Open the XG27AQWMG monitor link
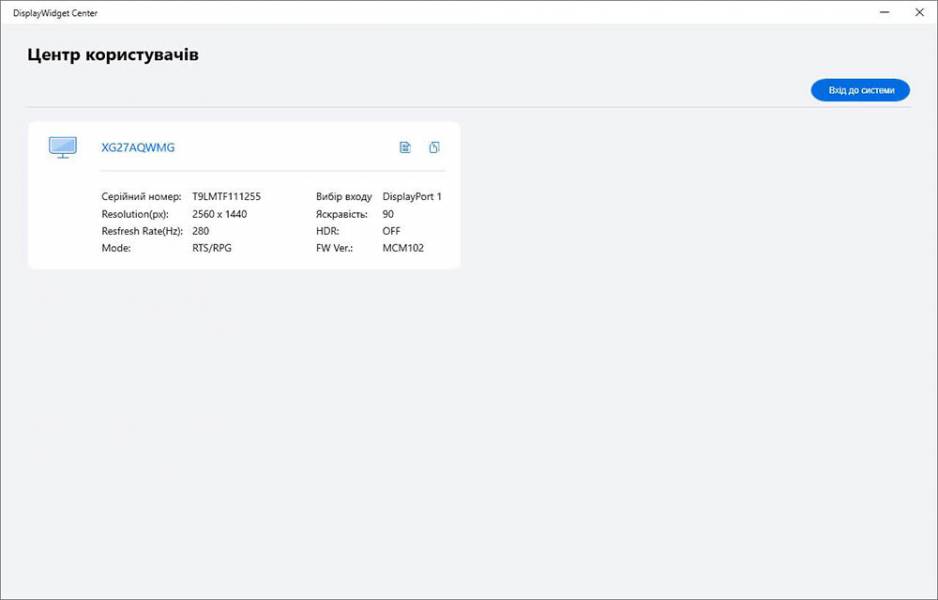 (138, 148)
